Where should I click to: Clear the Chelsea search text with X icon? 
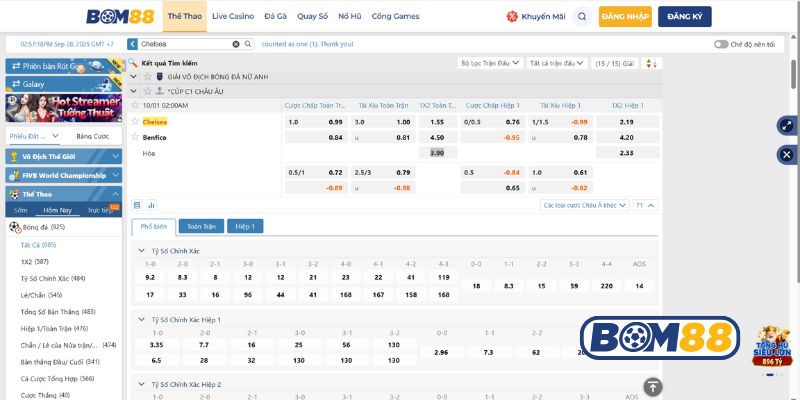(236, 44)
